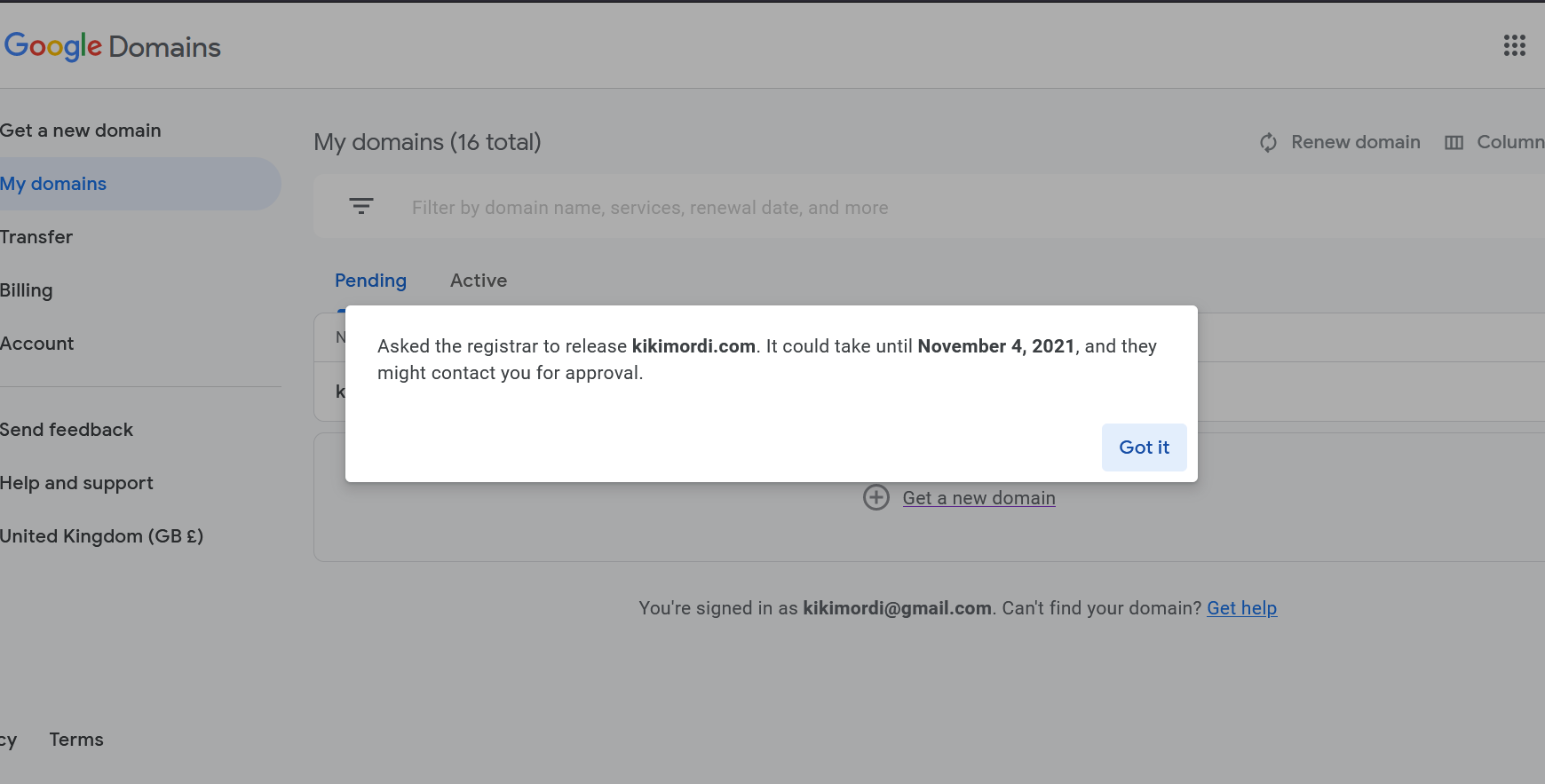Select My domains in sidebar
Viewport: 1545px width, 784px height.
pos(140,184)
